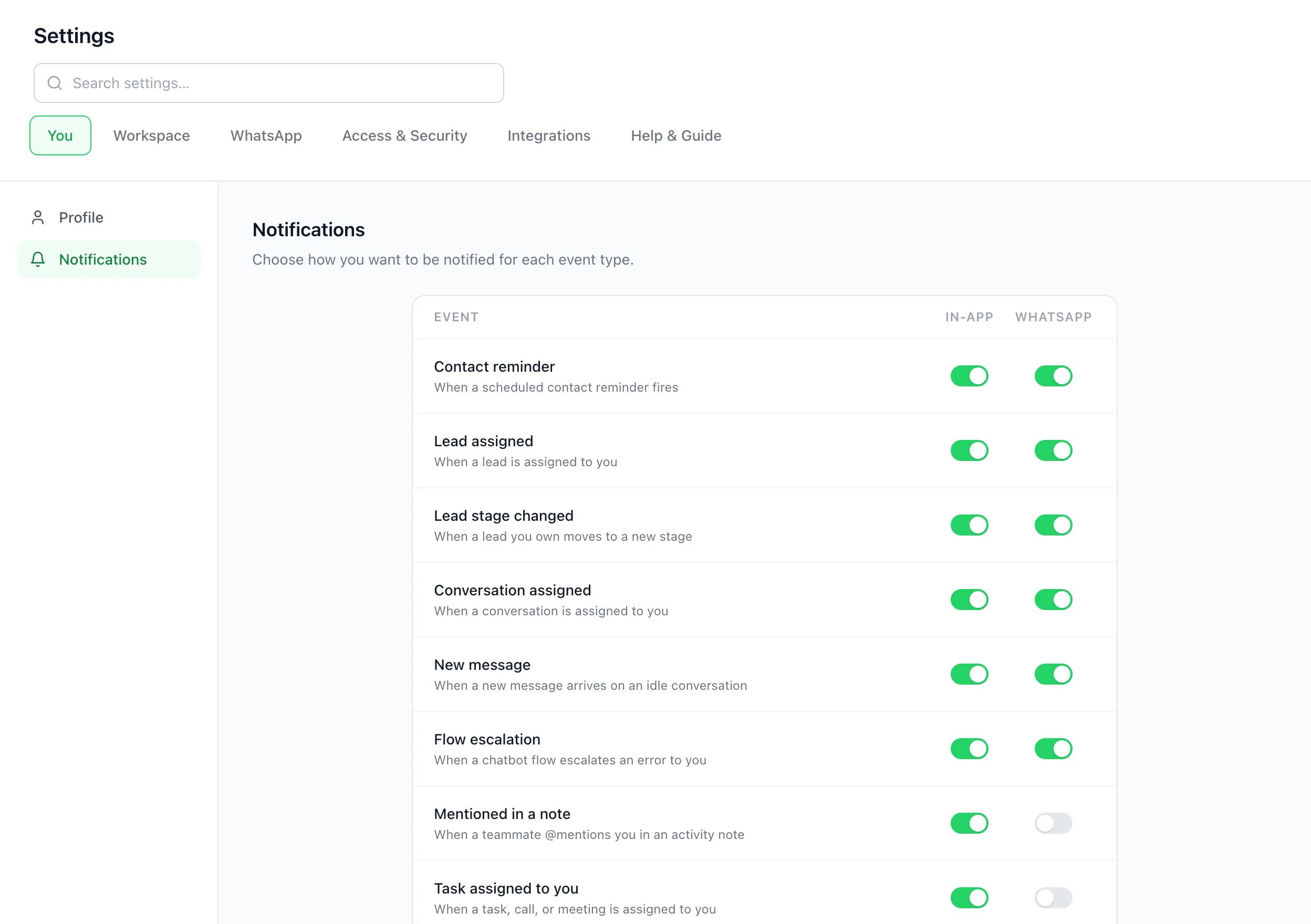The height and width of the screenshot is (924, 1311).
Task: Switch to the You tab
Action: [x=60, y=136]
